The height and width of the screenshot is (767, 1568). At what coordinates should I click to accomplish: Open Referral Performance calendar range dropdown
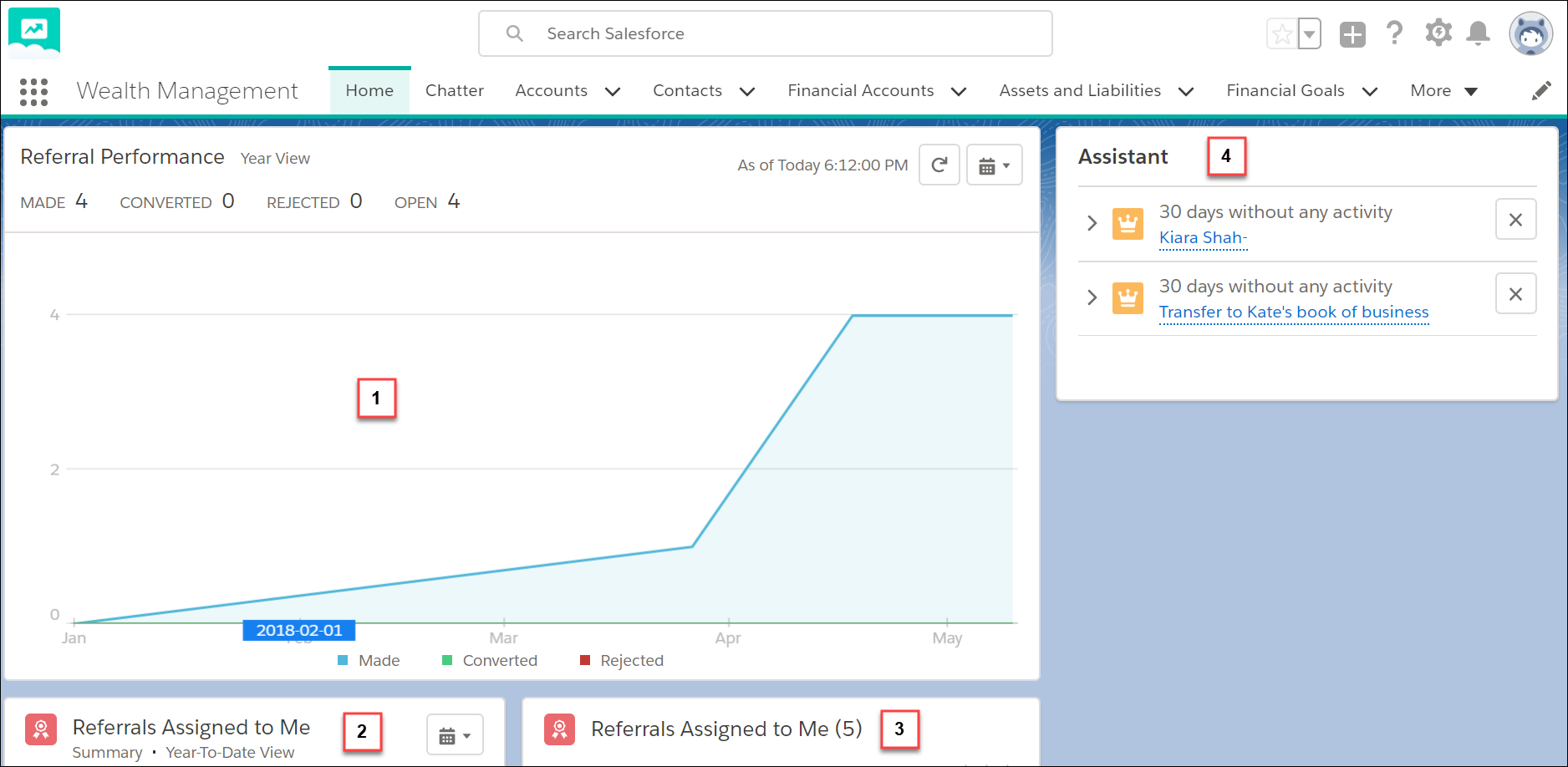pos(995,165)
